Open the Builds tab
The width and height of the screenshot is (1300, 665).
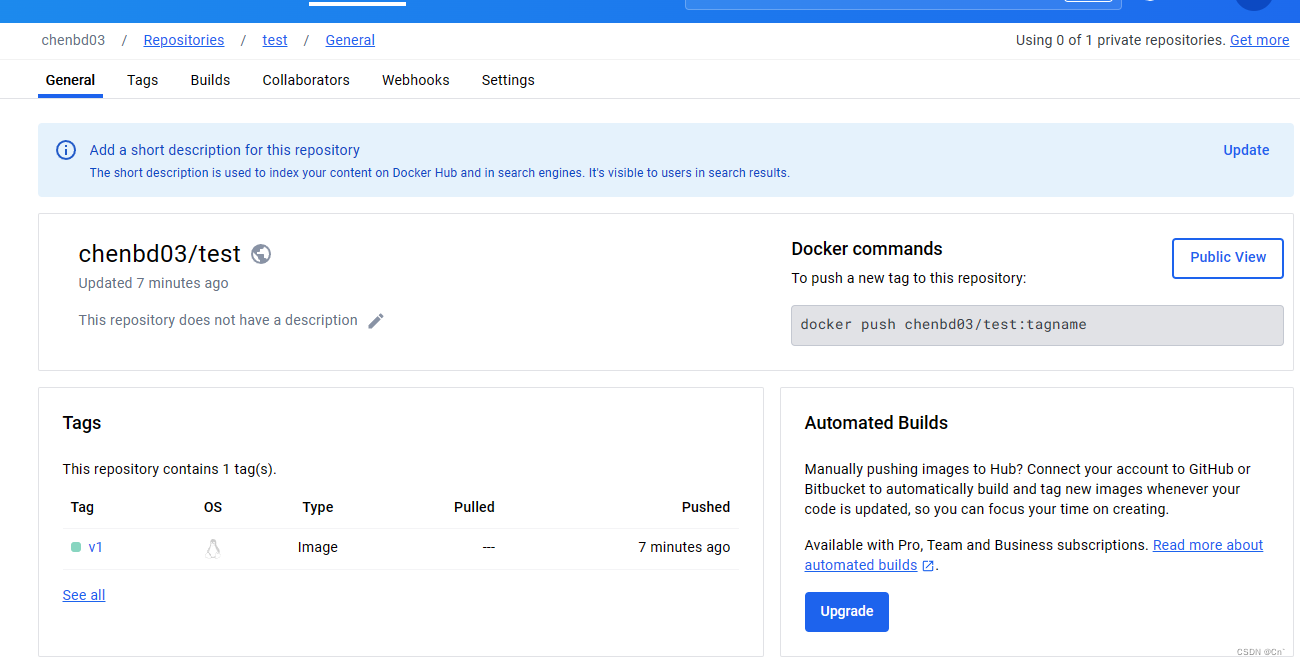click(x=210, y=80)
